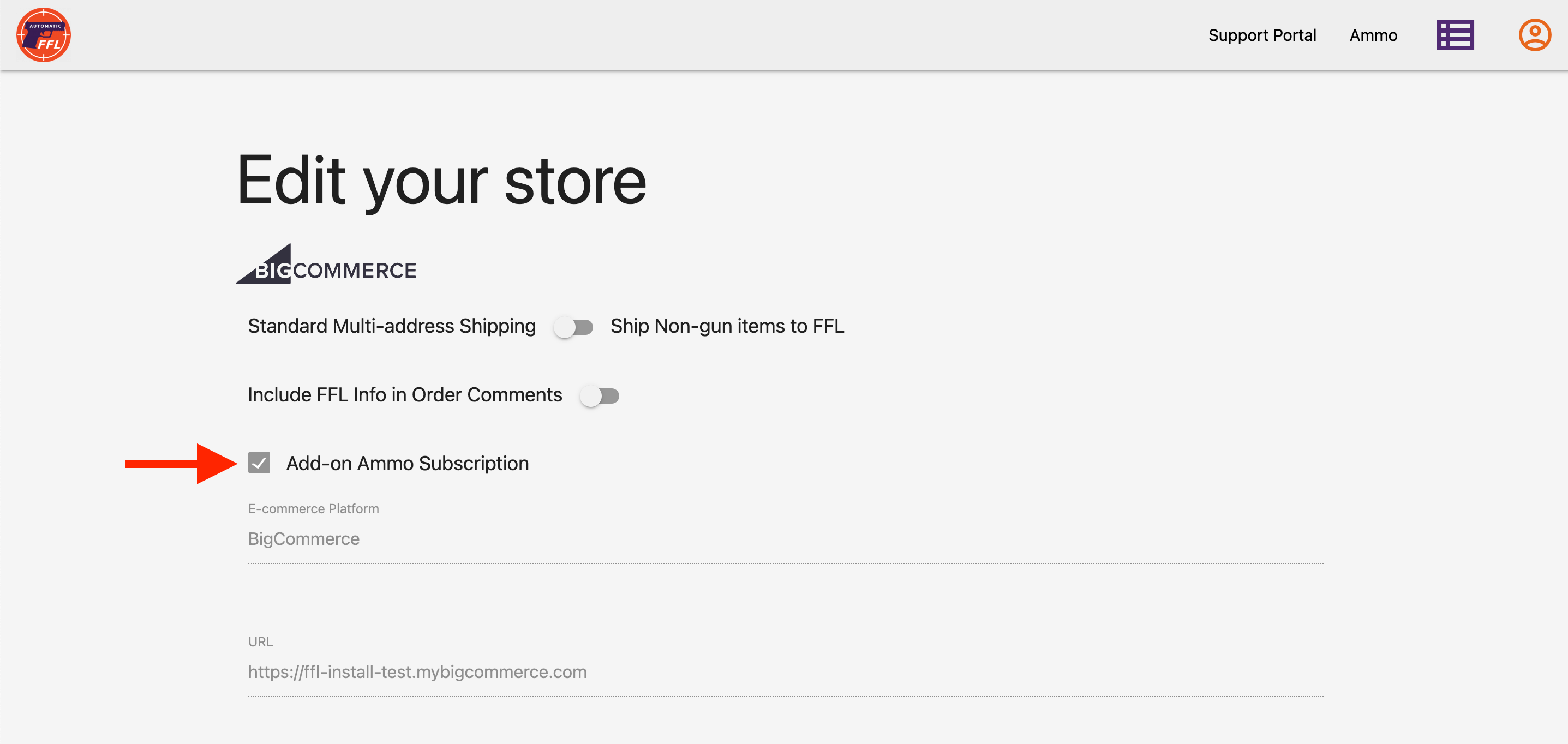This screenshot has width=1568, height=744.
Task: Select the "Ship Non-gun items to FFL" label
Action: (727, 326)
